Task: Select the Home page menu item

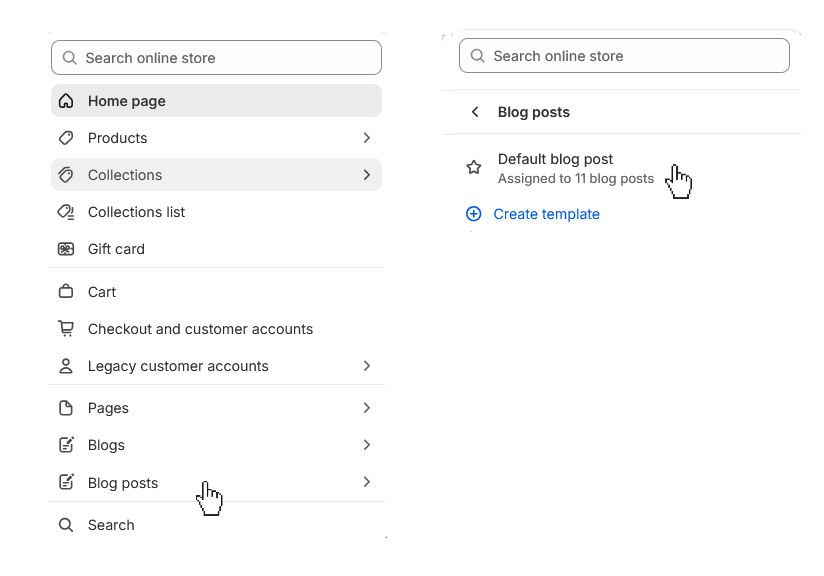Action: [x=216, y=100]
